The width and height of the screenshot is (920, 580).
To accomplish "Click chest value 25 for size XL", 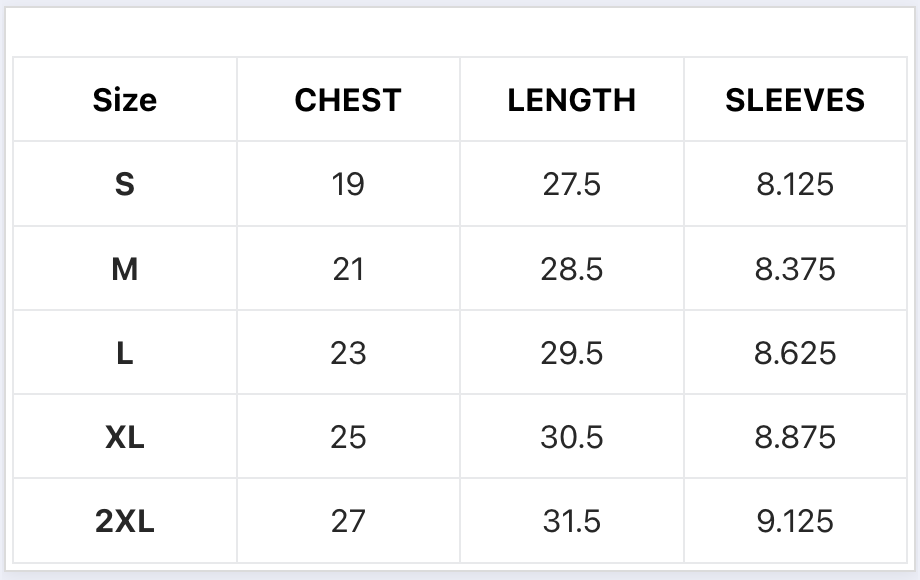I will point(348,437).
